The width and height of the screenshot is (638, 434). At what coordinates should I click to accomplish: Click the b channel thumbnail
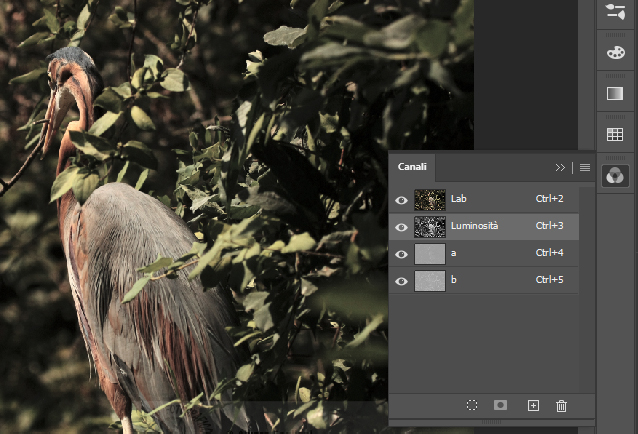click(x=430, y=281)
